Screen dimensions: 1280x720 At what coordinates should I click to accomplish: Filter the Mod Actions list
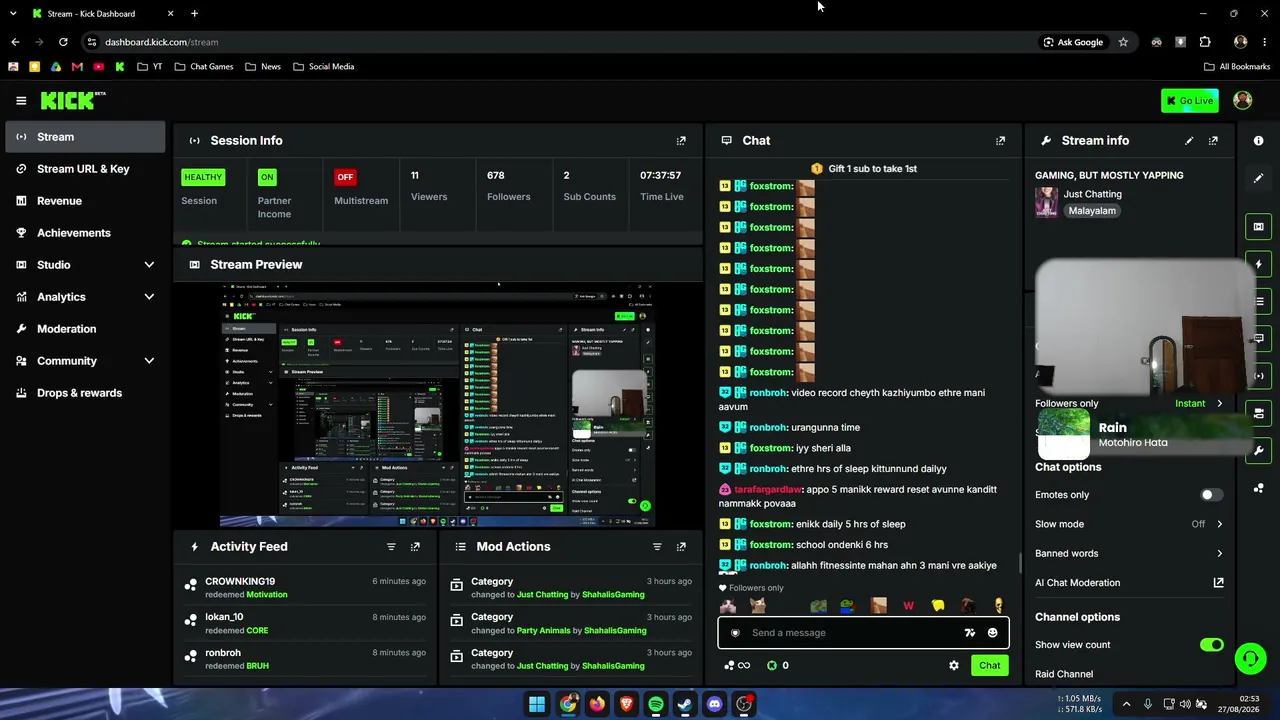coord(657,547)
